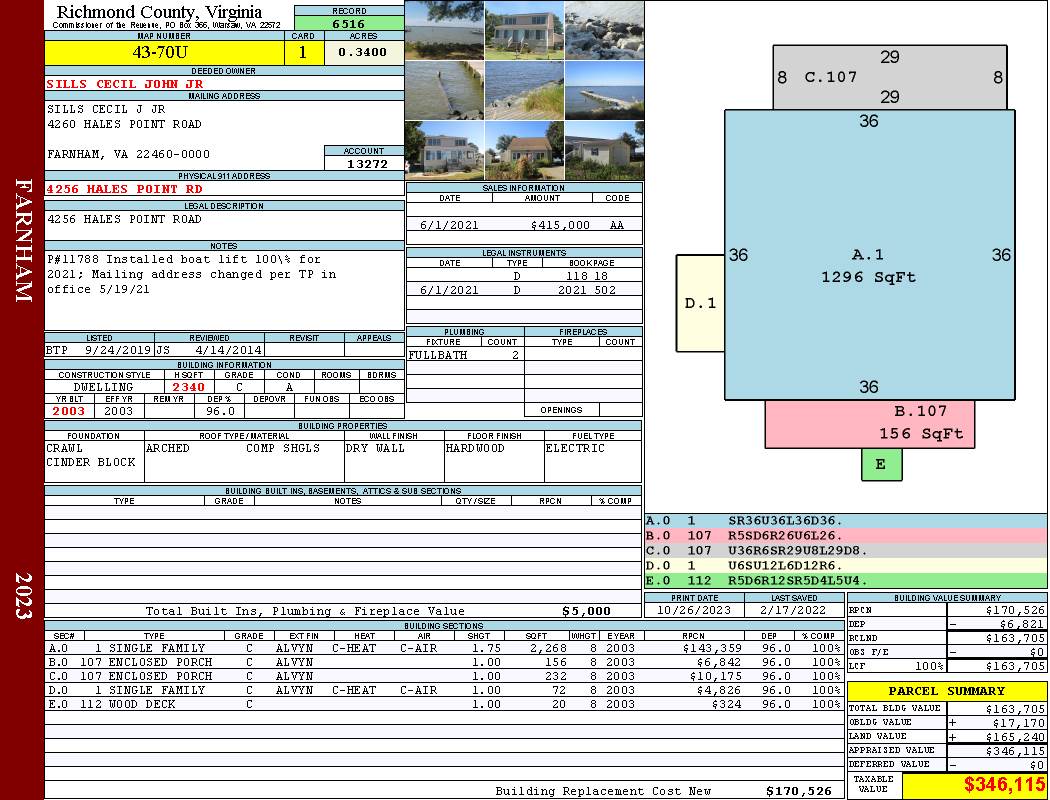The height and width of the screenshot is (800, 1050).
Task: Select map number 43-70U field
Action: coord(164,52)
